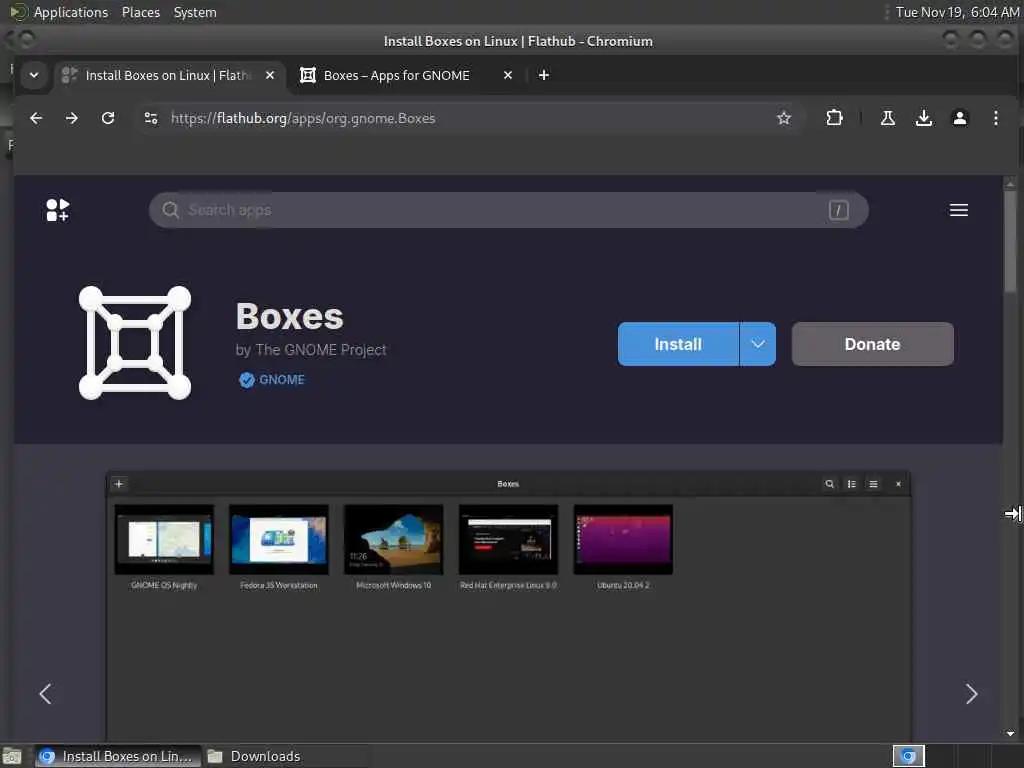Click the workspace switcher in bottom panel

click(908, 756)
